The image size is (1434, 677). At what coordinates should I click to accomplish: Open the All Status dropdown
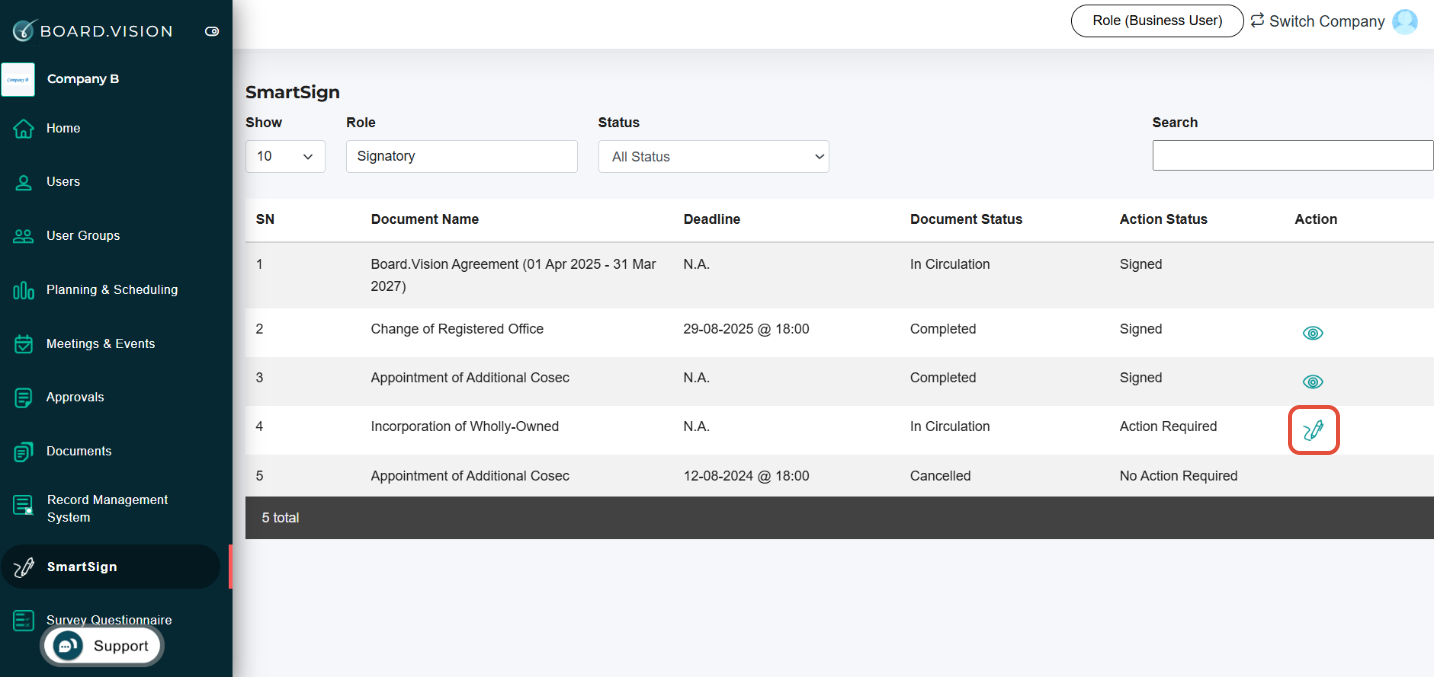click(714, 156)
